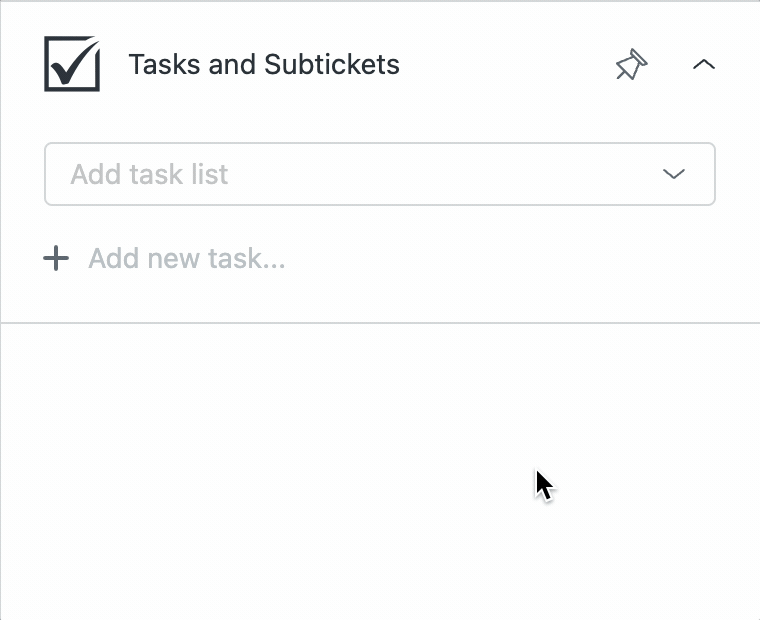
Task: Click the checked-box Tasks app icon
Action: (x=72, y=64)
